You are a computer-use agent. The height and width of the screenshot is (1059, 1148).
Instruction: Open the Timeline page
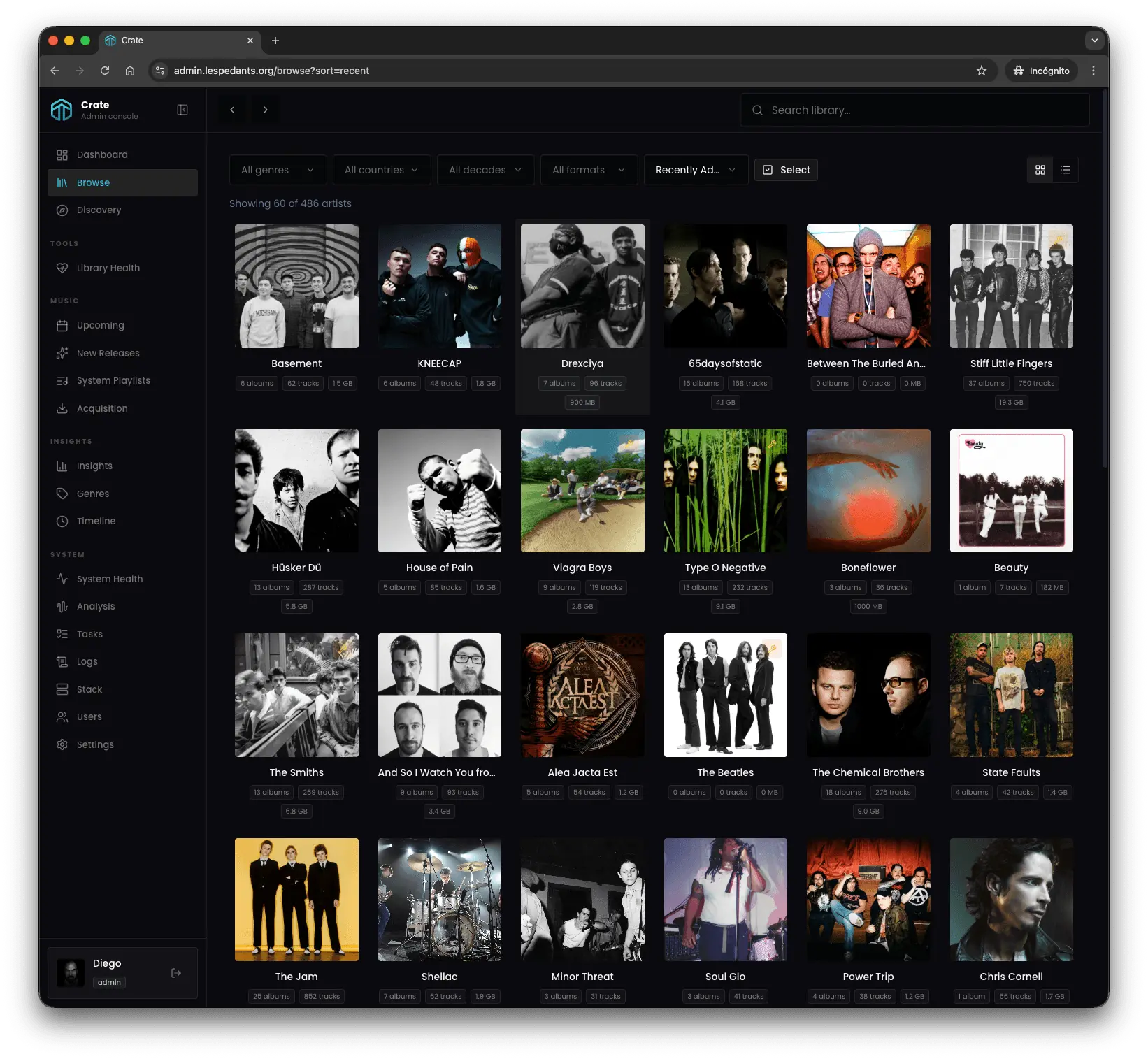click(122, 521)
